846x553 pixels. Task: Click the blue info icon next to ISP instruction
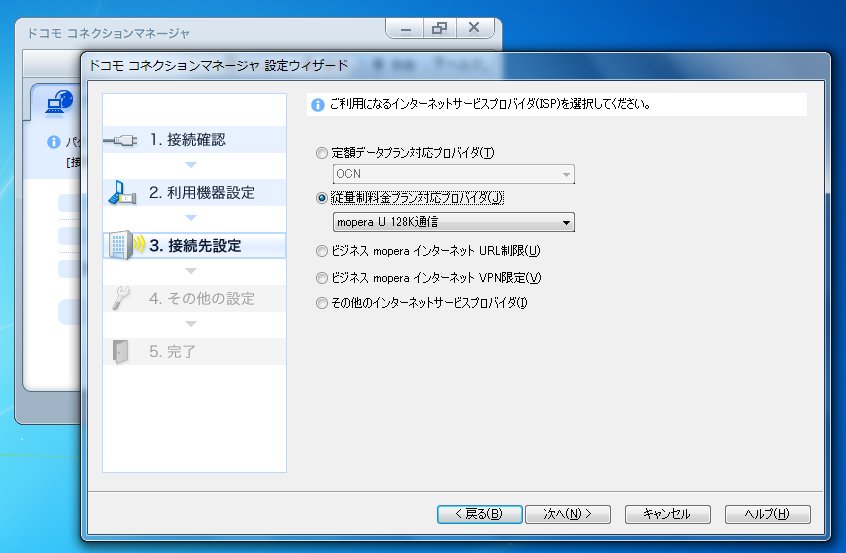[318, 104]
